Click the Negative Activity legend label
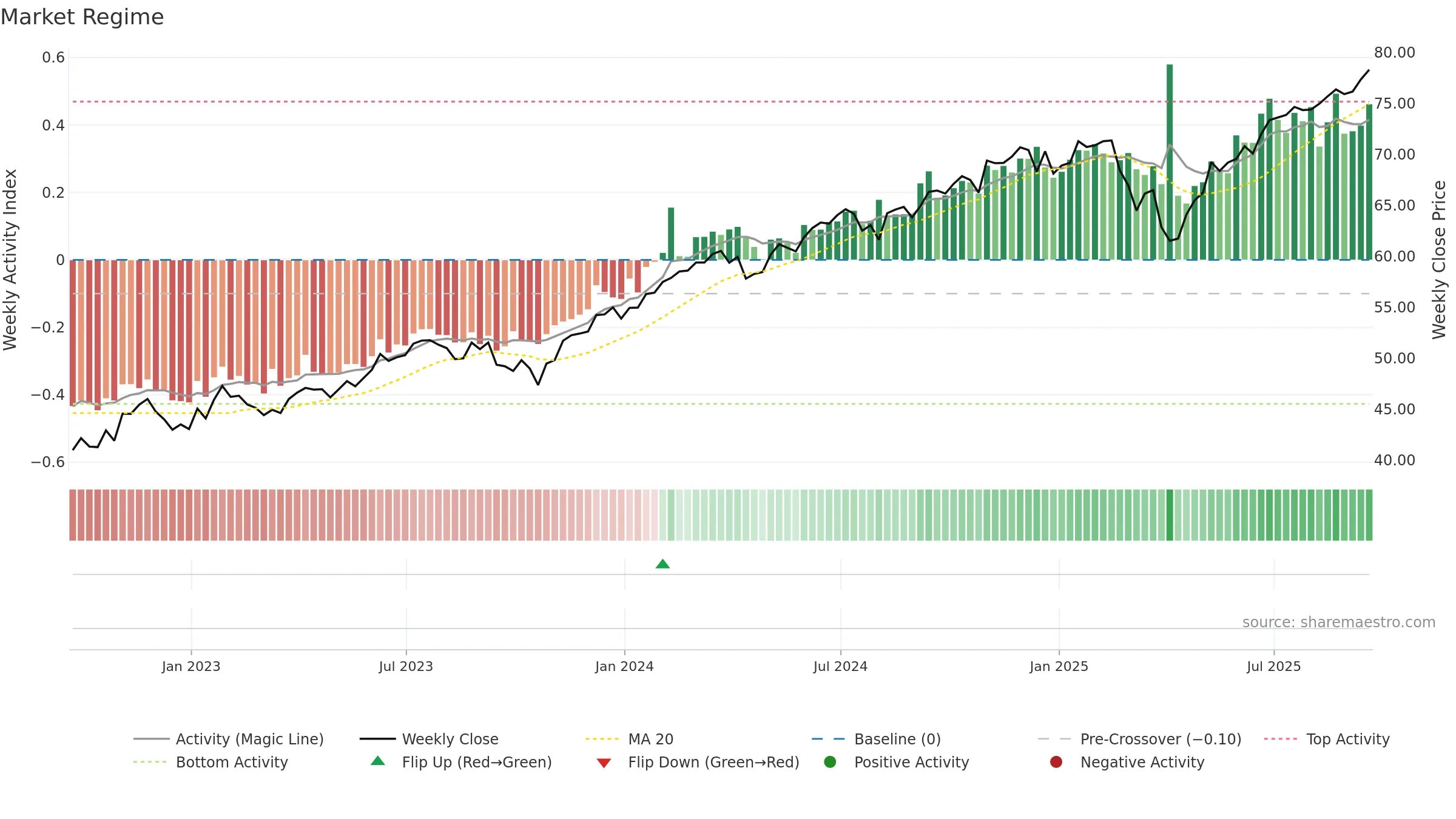The height and width of the screenshot is (819, 1456). pos(1142,762)
